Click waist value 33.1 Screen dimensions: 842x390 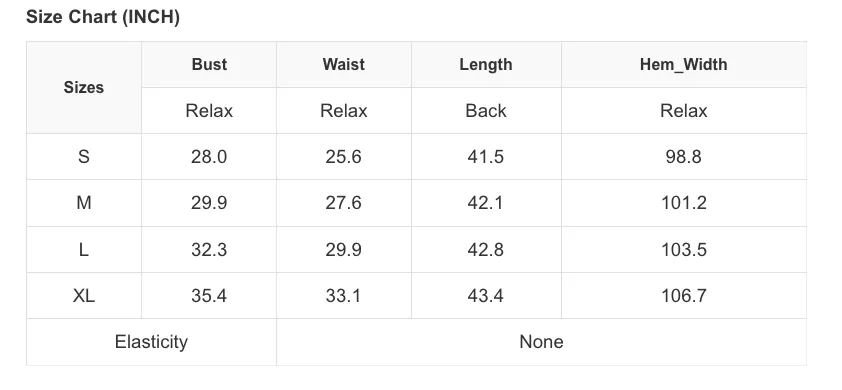point(344,296)
